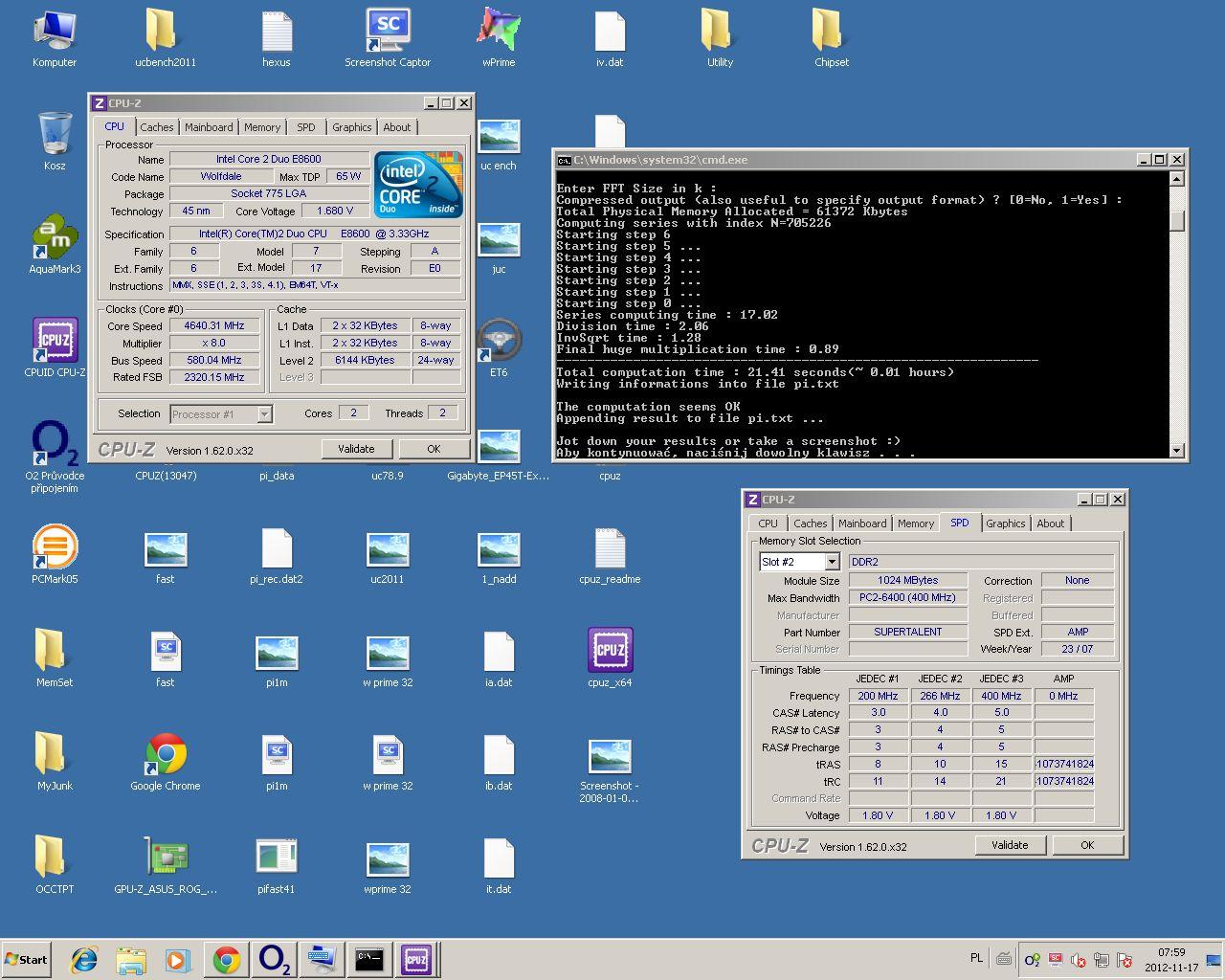Expand the Processor #1 selection dropdown
The height and width of the screenshot is (980, 1225).
click(264, 414)
